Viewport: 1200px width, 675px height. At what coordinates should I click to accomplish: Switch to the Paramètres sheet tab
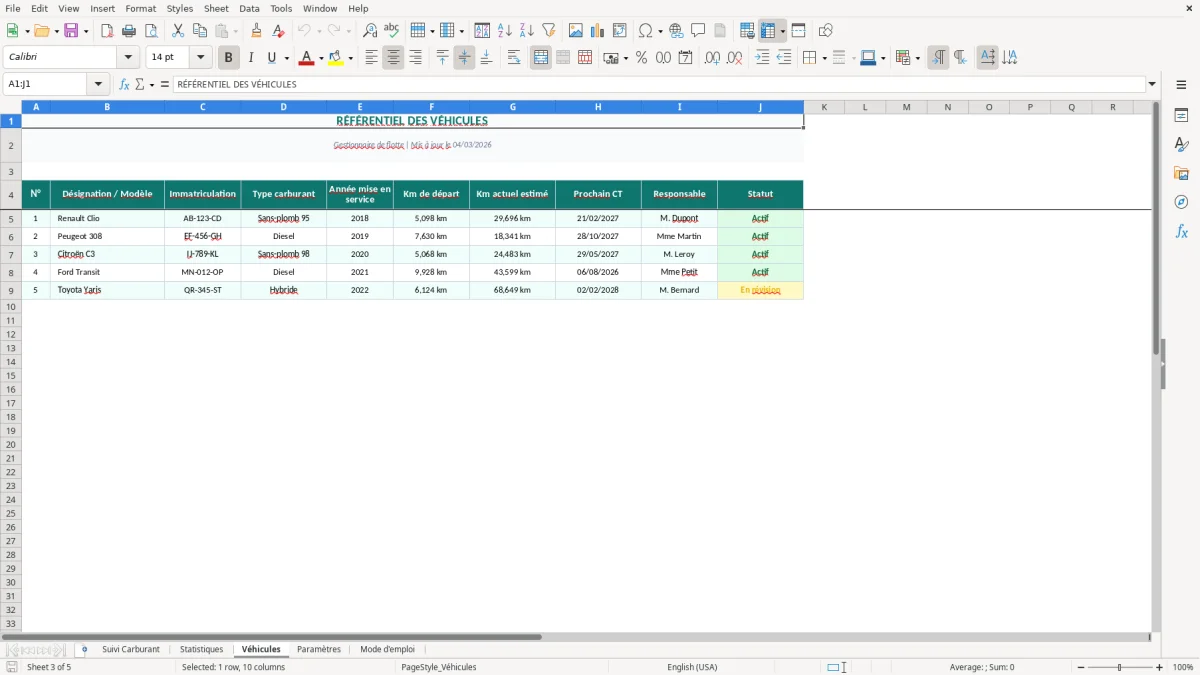click(319, 649)
